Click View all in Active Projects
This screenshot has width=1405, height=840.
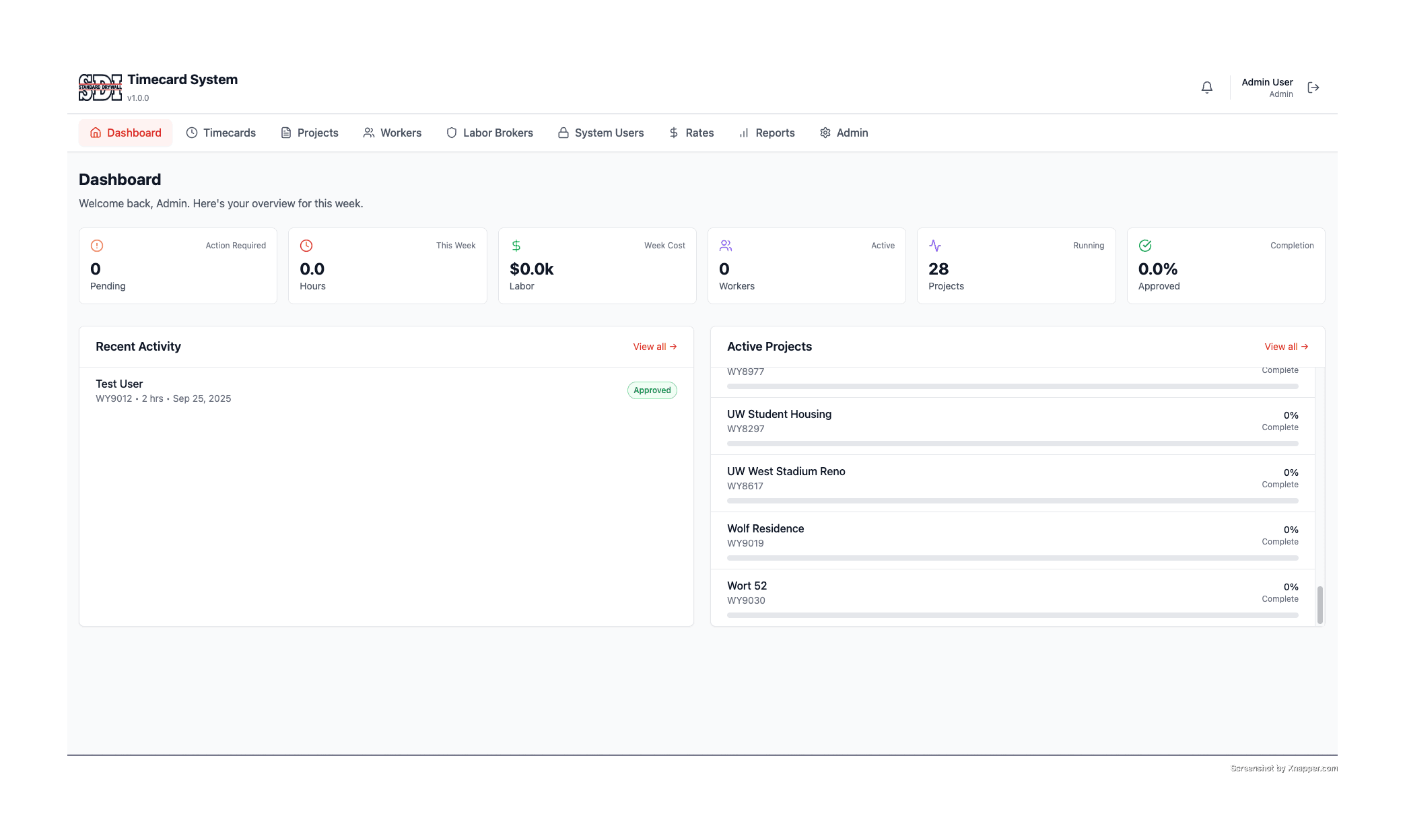pyautogui.click(x=1286, y=347)
